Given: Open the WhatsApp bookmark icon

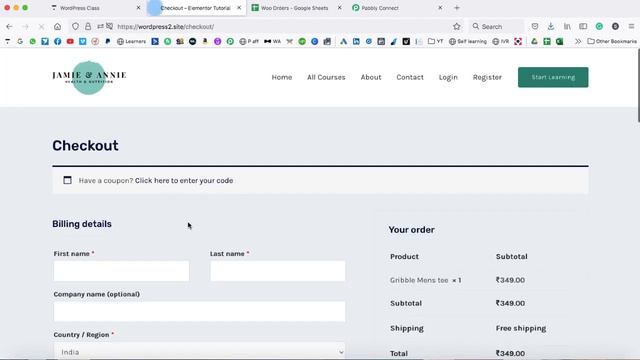Looking at the screenshot, I should coord(32,41).
